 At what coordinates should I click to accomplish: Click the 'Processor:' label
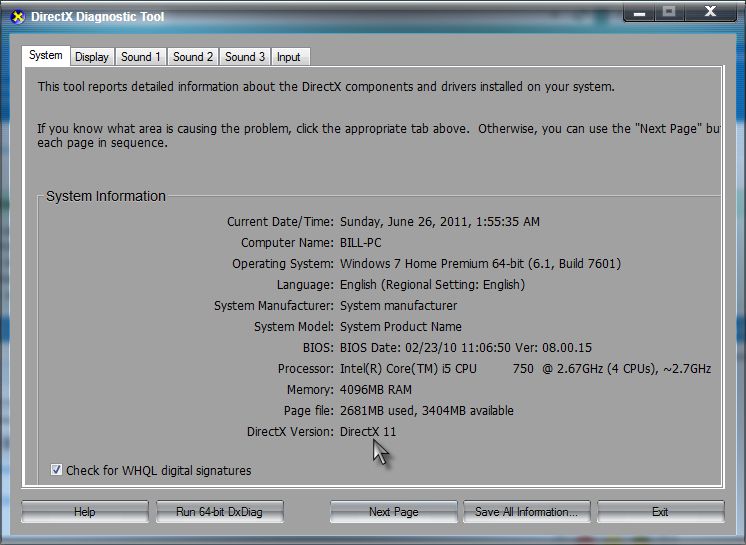(x=306, y=369)
